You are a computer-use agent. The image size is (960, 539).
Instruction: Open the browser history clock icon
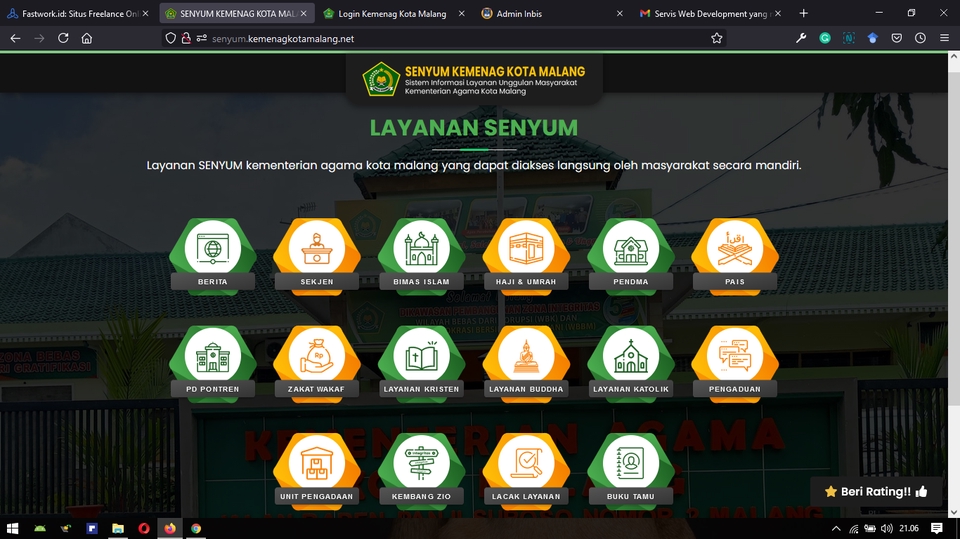pos(920,38)
